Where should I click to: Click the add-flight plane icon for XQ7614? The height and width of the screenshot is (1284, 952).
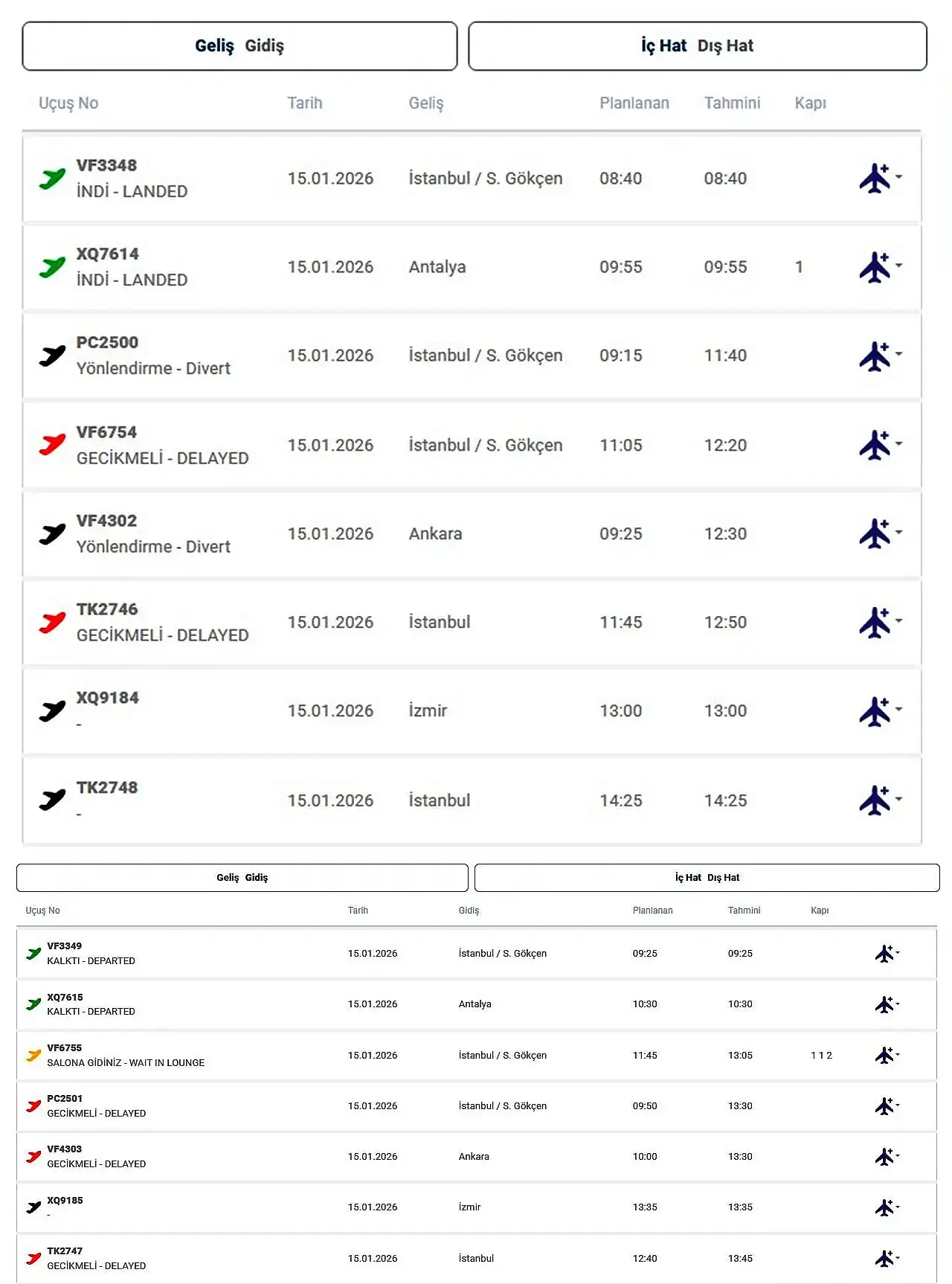coord(875,267)
